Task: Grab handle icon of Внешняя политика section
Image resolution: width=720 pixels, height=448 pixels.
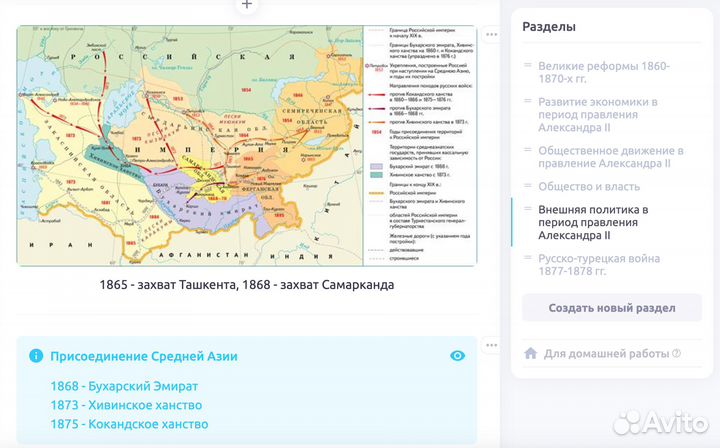Action: point(528,209)
